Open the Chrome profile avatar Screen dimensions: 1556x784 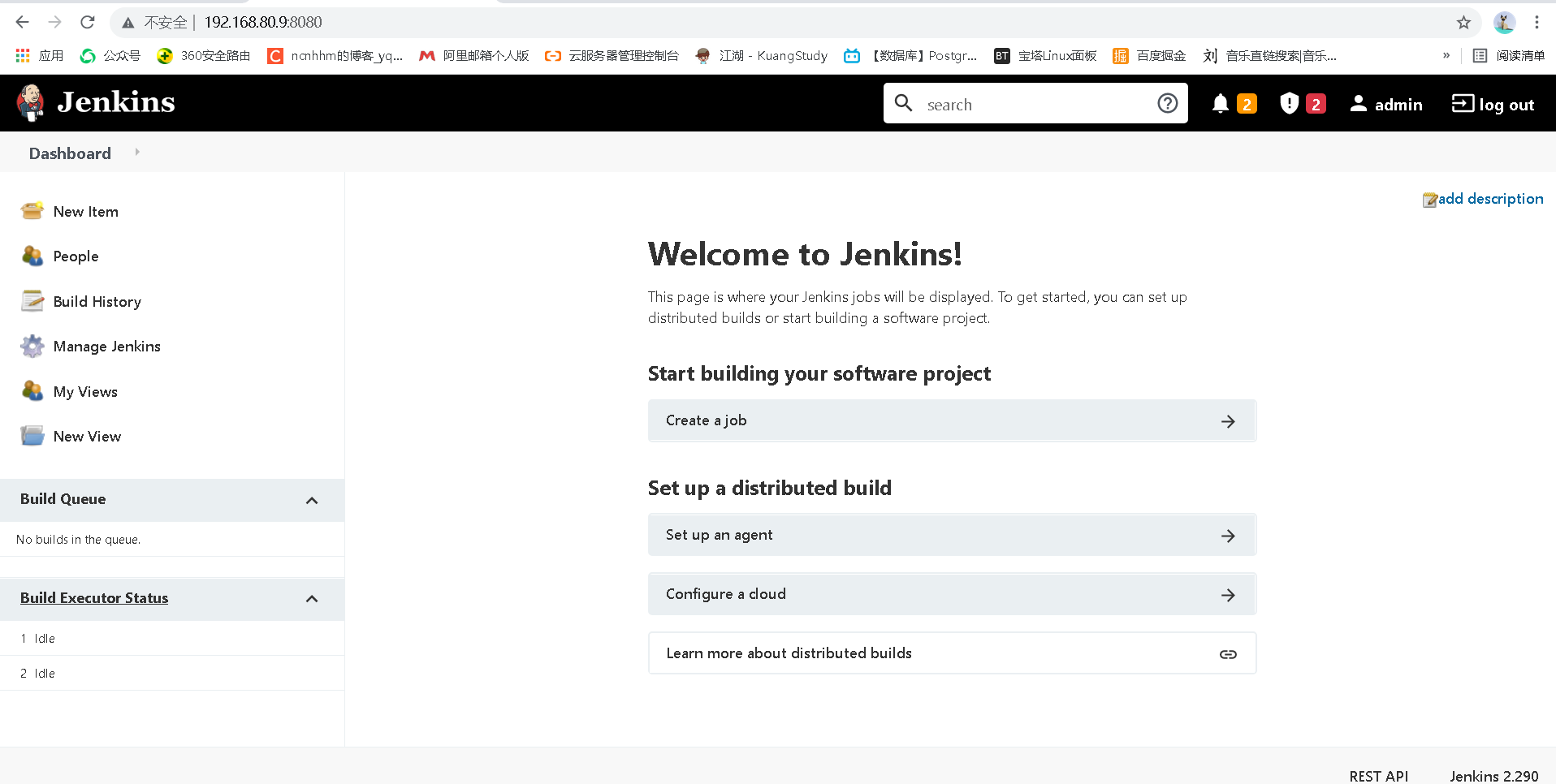(1504, 23)
